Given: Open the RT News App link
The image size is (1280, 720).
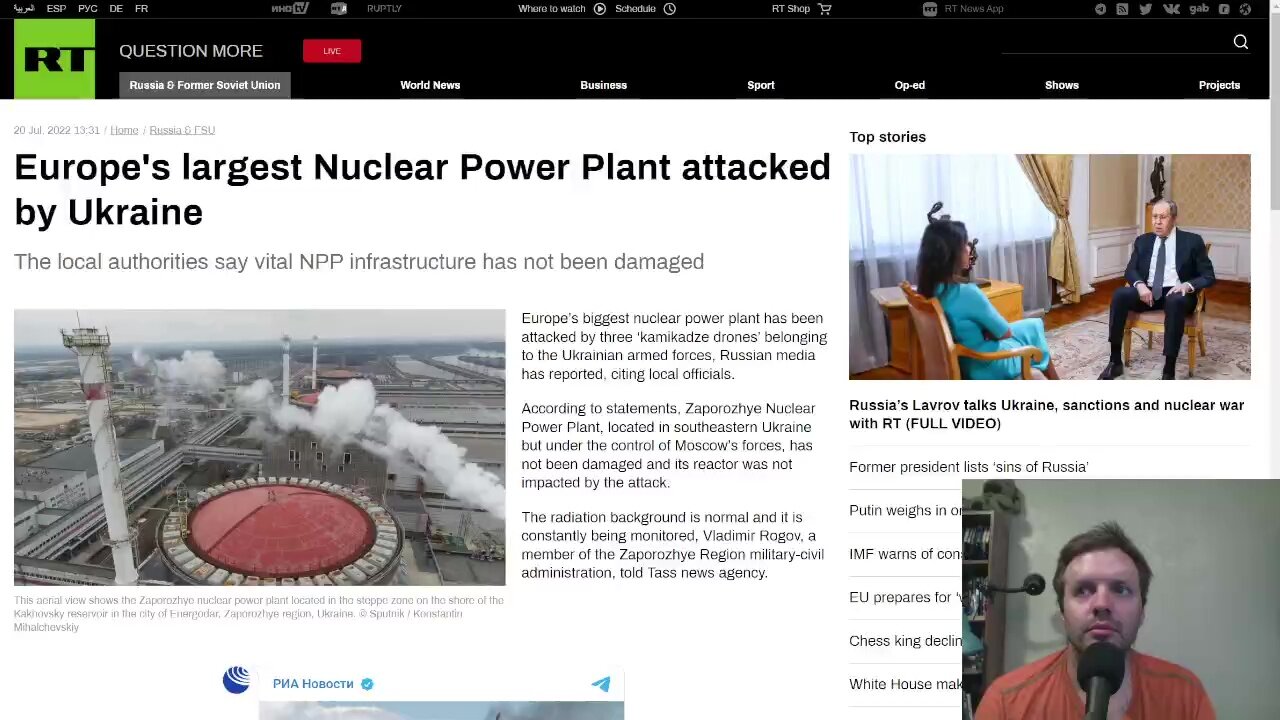Looking at the screenshot, I should pos(974,9).
